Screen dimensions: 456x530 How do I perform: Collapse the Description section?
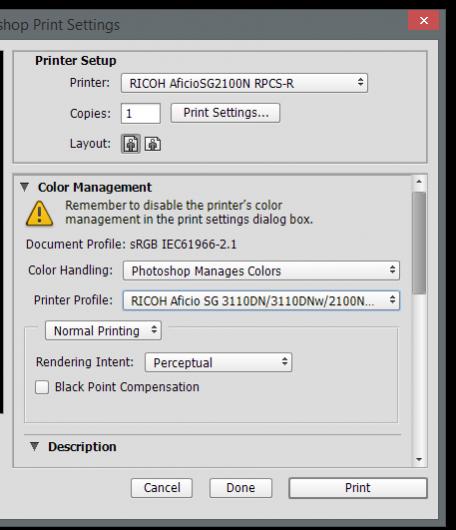point(34,446)
